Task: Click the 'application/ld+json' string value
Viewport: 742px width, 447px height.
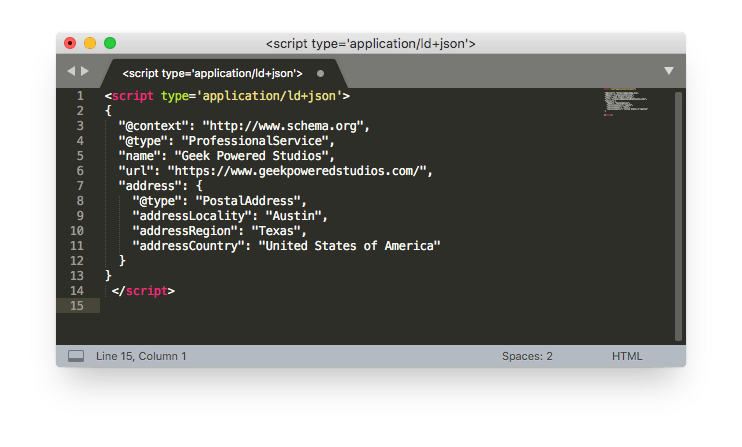Action: click(269, 96)
